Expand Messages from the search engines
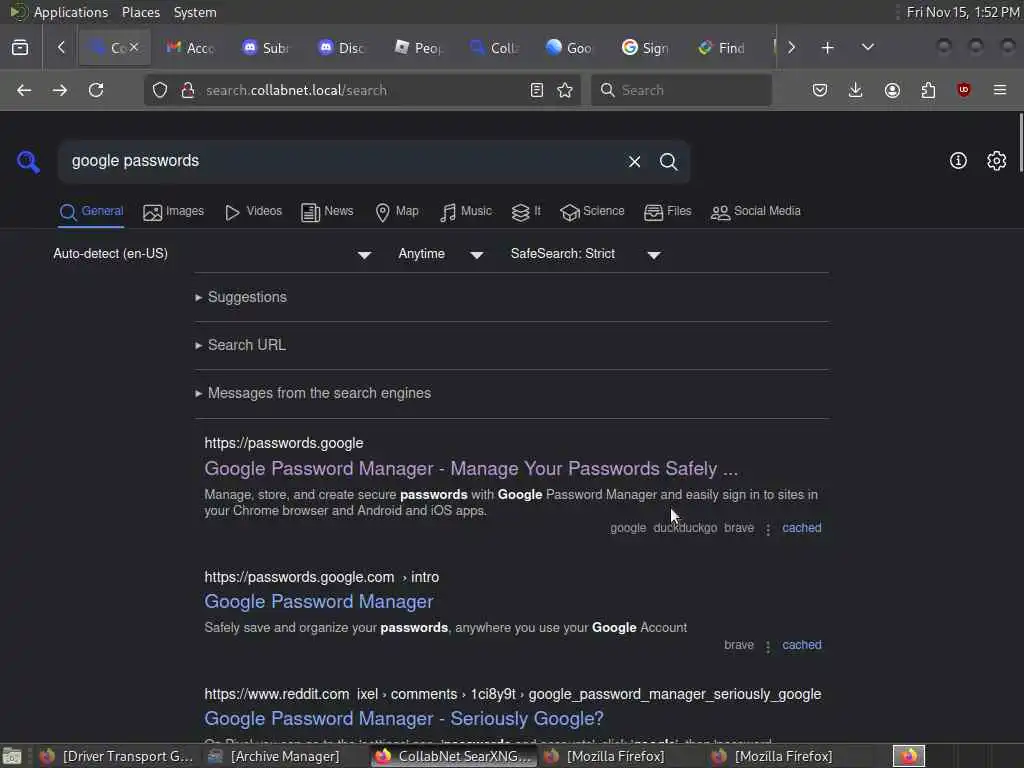This screenshot has height=768, width=1024. (x=313, y=393)
